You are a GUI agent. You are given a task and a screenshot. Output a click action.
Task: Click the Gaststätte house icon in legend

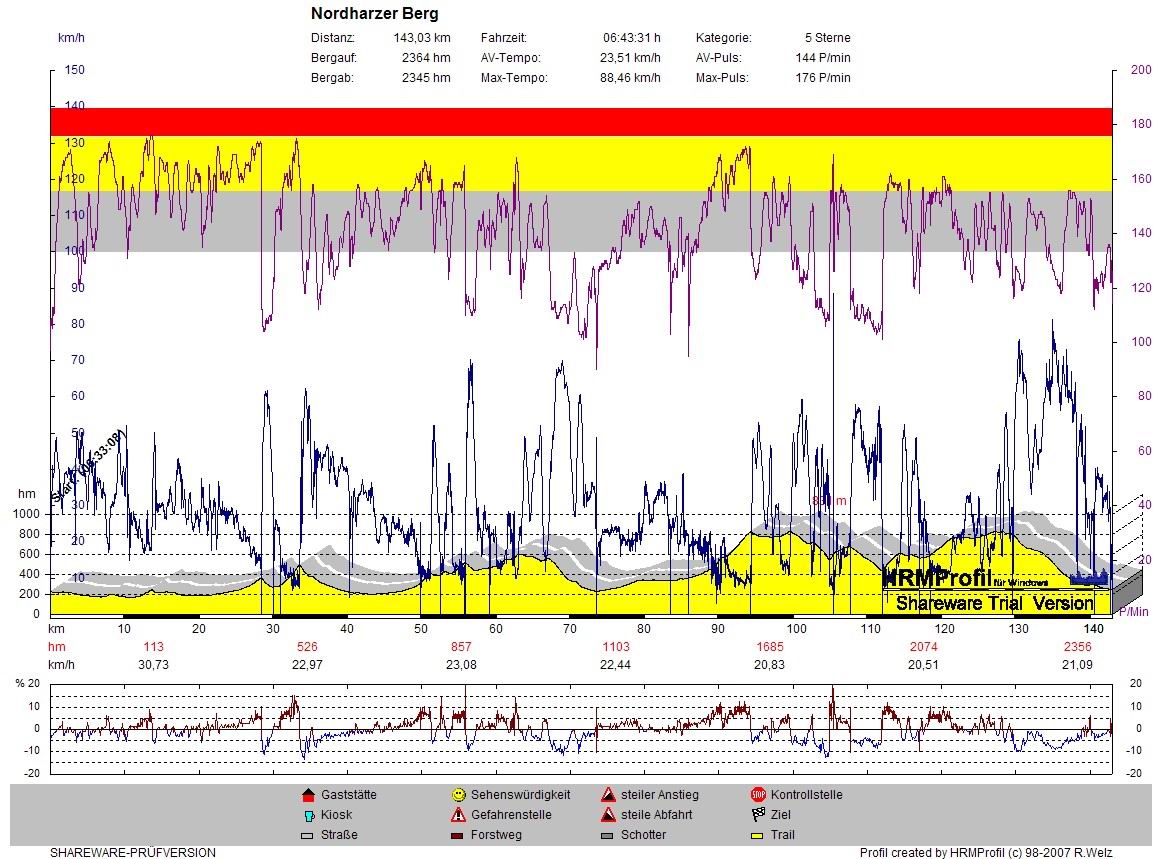(x=308, y=795)
